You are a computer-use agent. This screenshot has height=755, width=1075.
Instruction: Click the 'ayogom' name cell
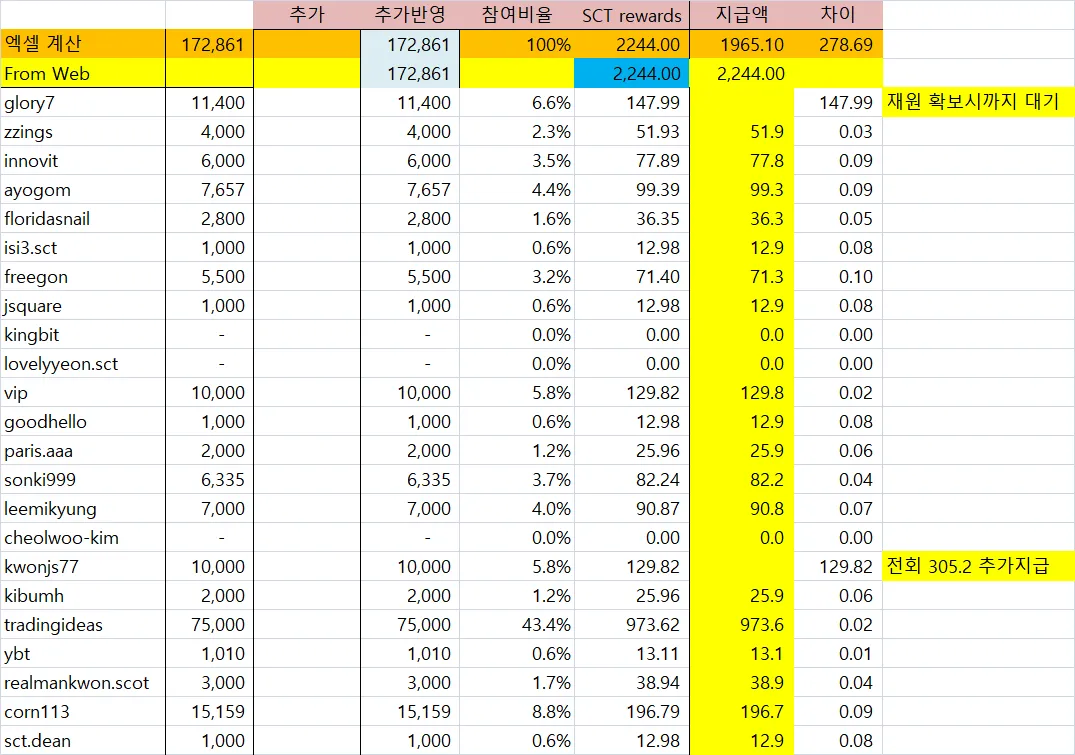82,189
